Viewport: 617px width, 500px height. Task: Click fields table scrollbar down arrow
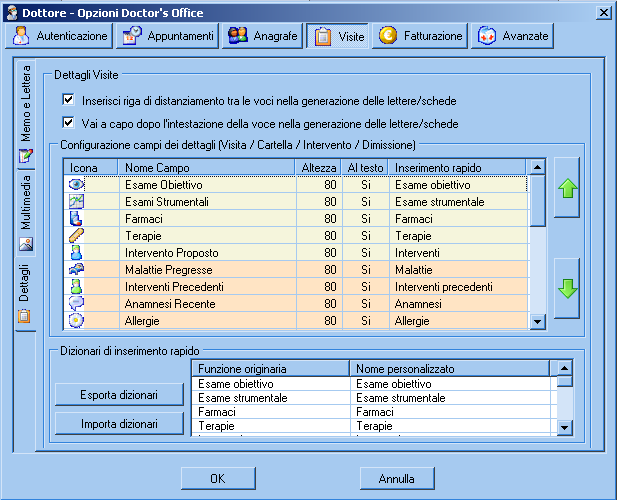[537, 322]
